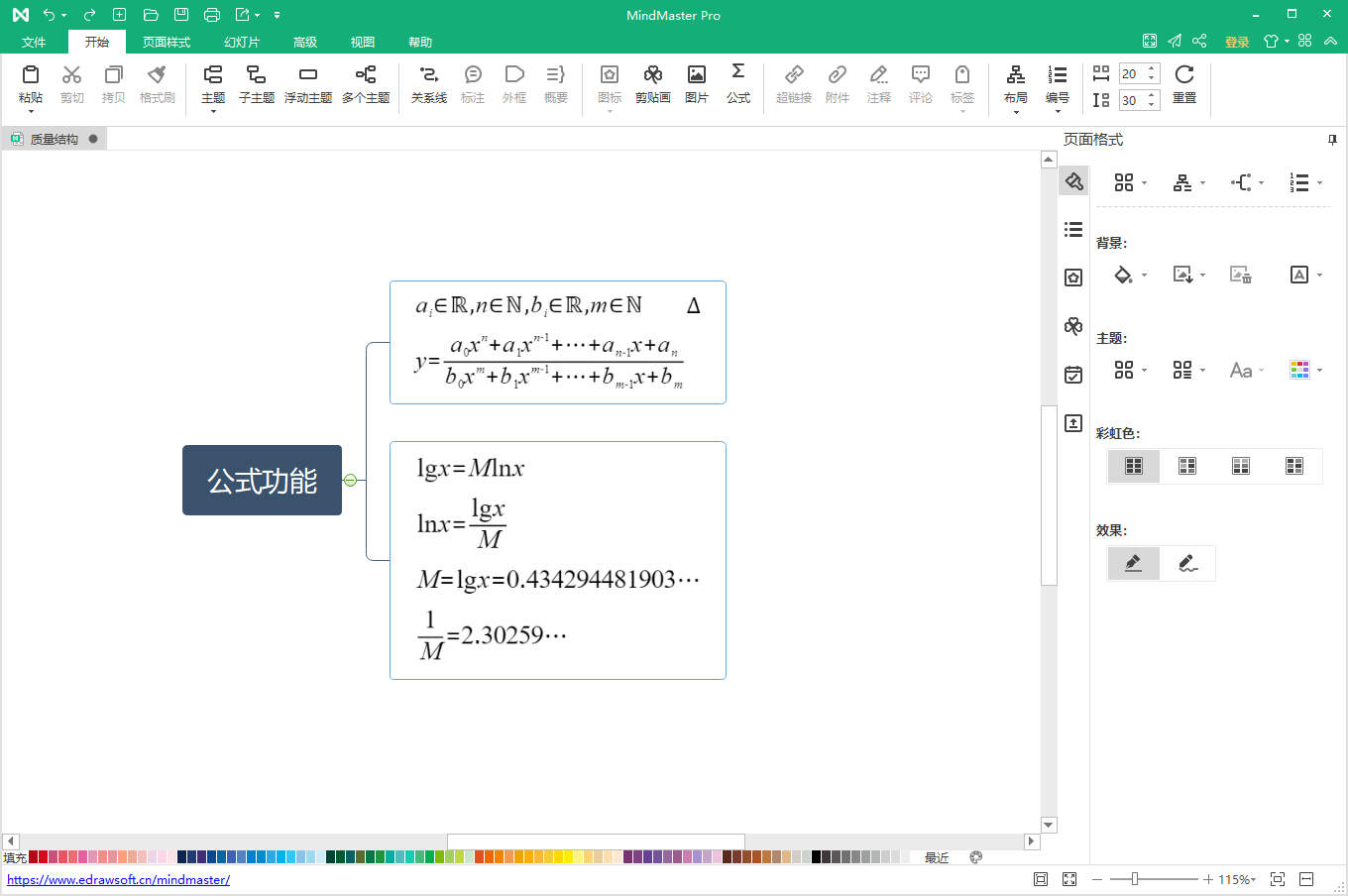Click the zoom out minus button

tap(1097, 879)
